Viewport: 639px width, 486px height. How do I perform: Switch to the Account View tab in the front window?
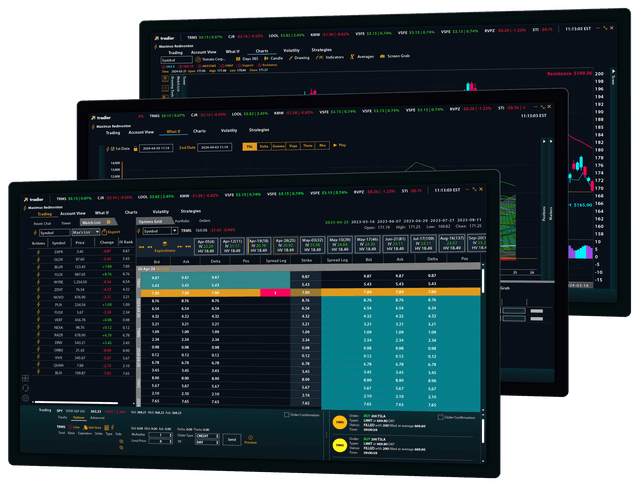(73, 213)
